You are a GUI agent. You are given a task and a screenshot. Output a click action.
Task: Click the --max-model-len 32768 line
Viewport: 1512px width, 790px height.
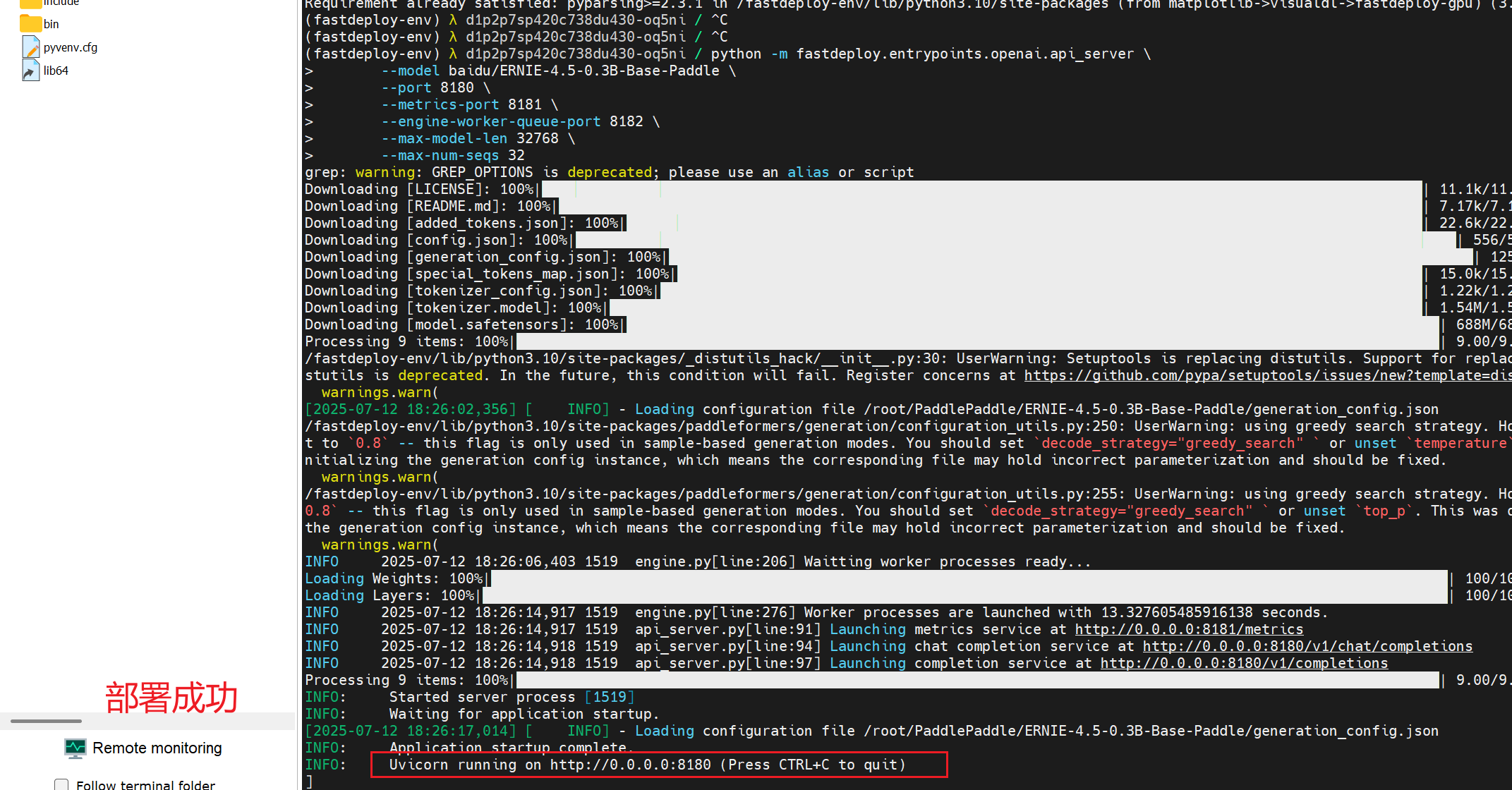[x=478, y=139]
